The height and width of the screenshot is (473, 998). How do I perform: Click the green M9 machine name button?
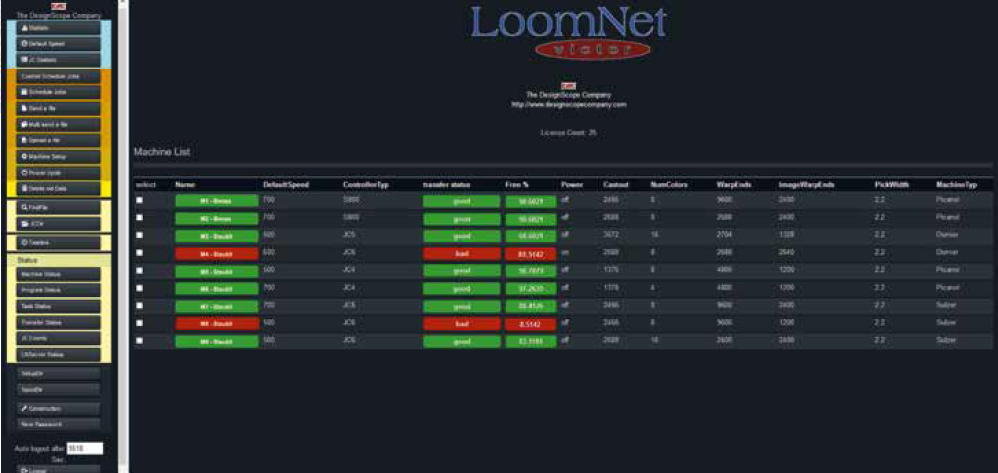[216, 342]
